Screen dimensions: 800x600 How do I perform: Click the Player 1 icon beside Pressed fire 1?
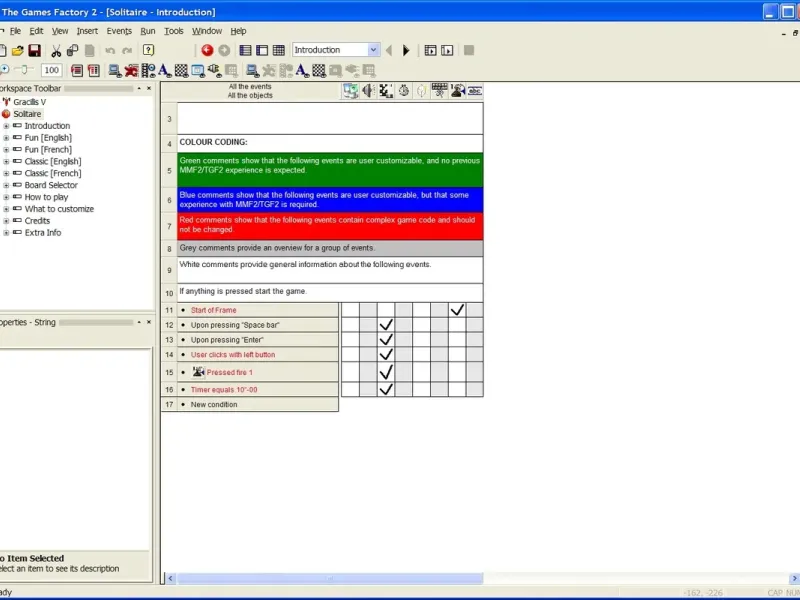pos(198,372)
